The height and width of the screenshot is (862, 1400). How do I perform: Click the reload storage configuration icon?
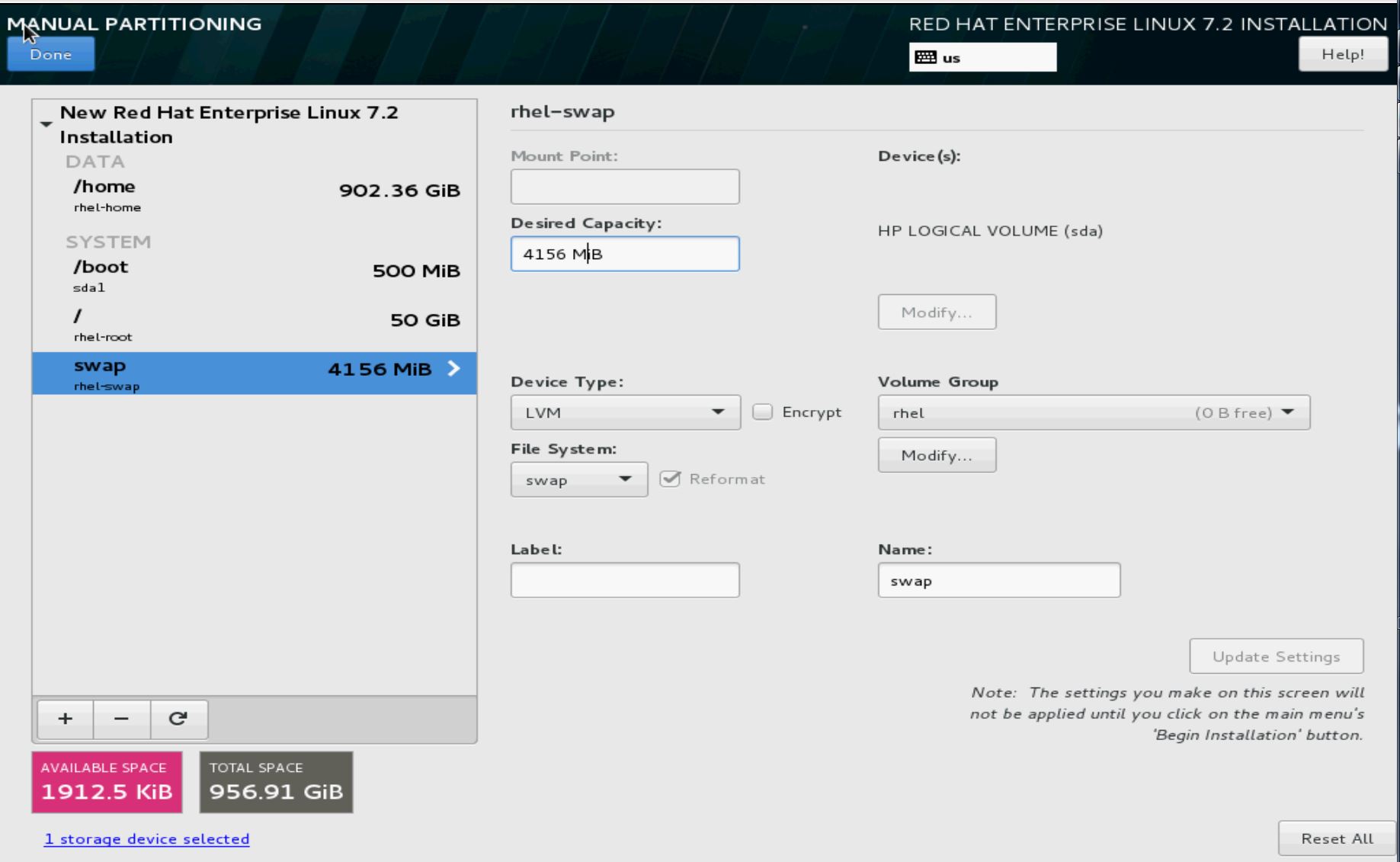point(178,719)
